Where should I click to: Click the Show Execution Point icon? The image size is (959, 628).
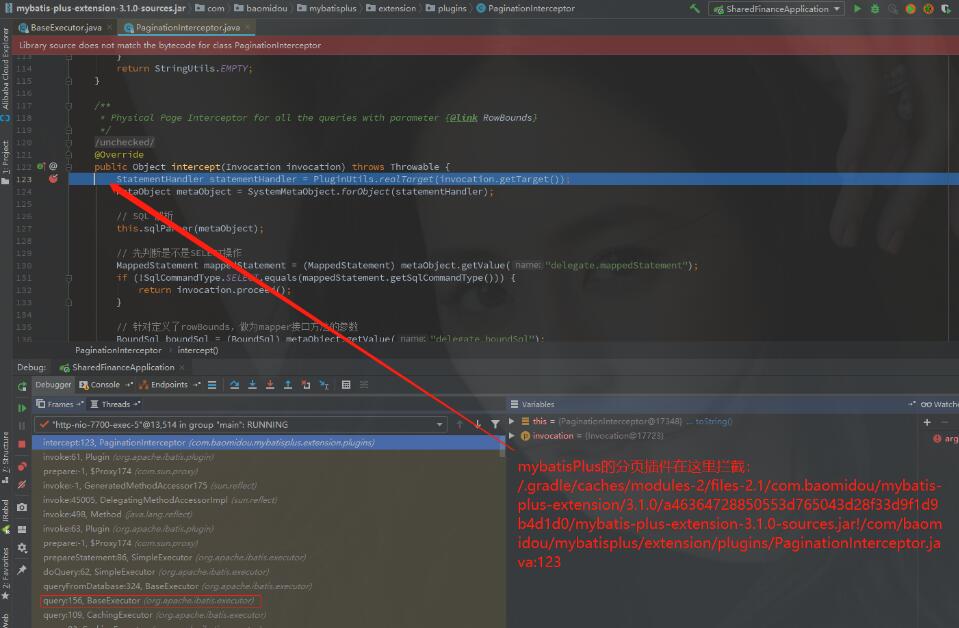212,385
